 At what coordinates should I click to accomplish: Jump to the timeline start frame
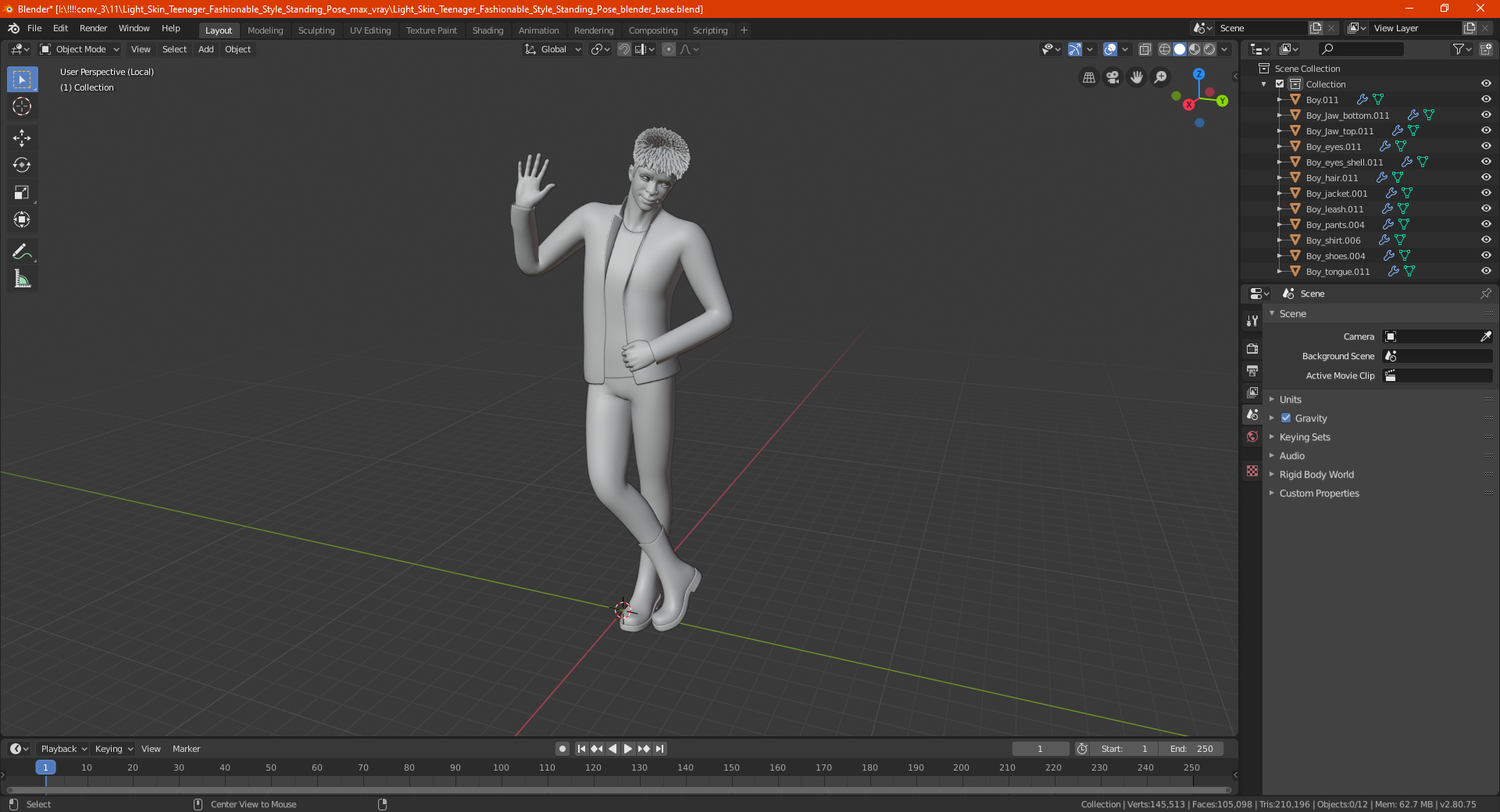[581, 749]
